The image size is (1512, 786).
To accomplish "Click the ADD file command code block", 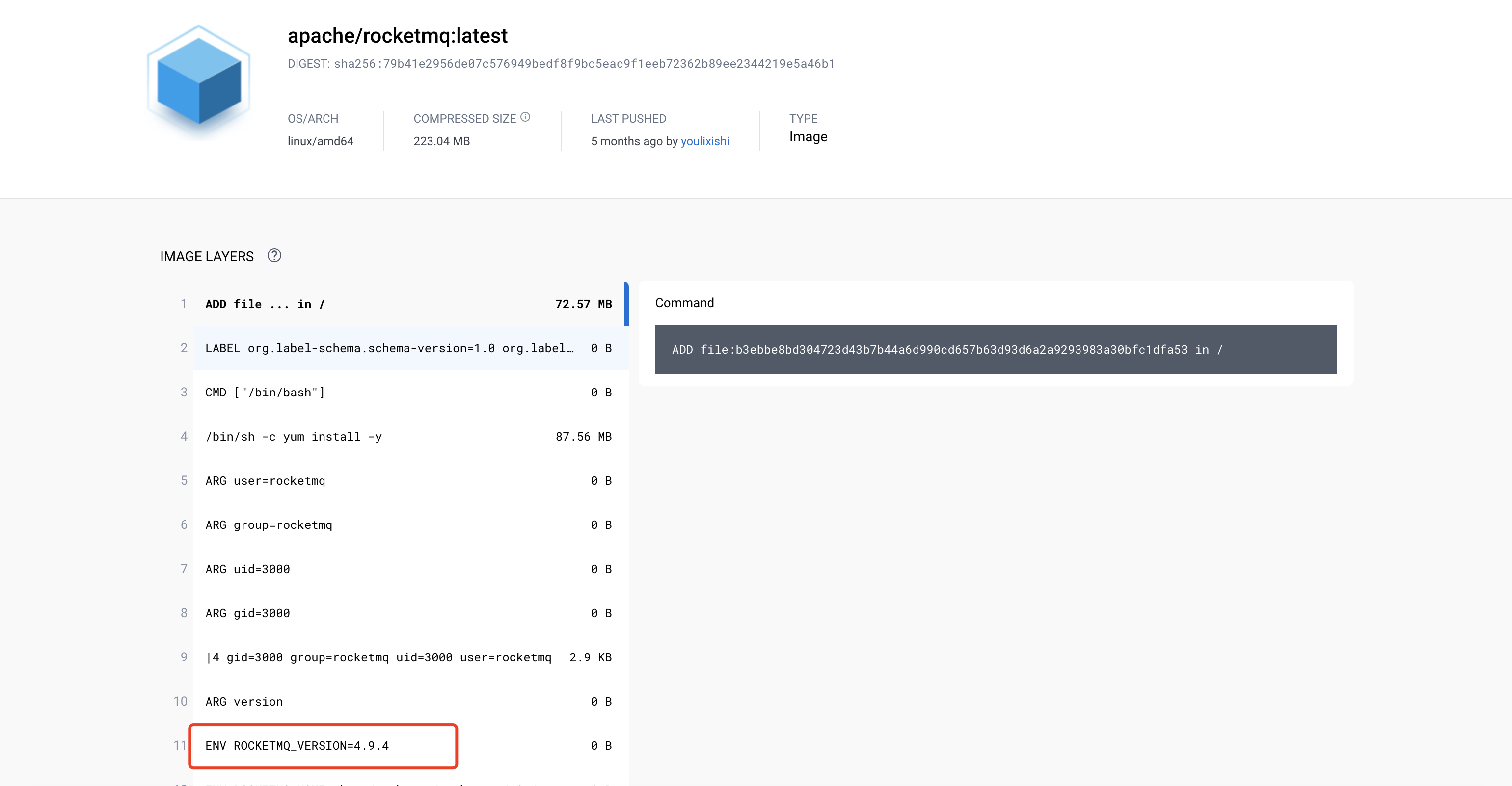I will coord(995,350).
